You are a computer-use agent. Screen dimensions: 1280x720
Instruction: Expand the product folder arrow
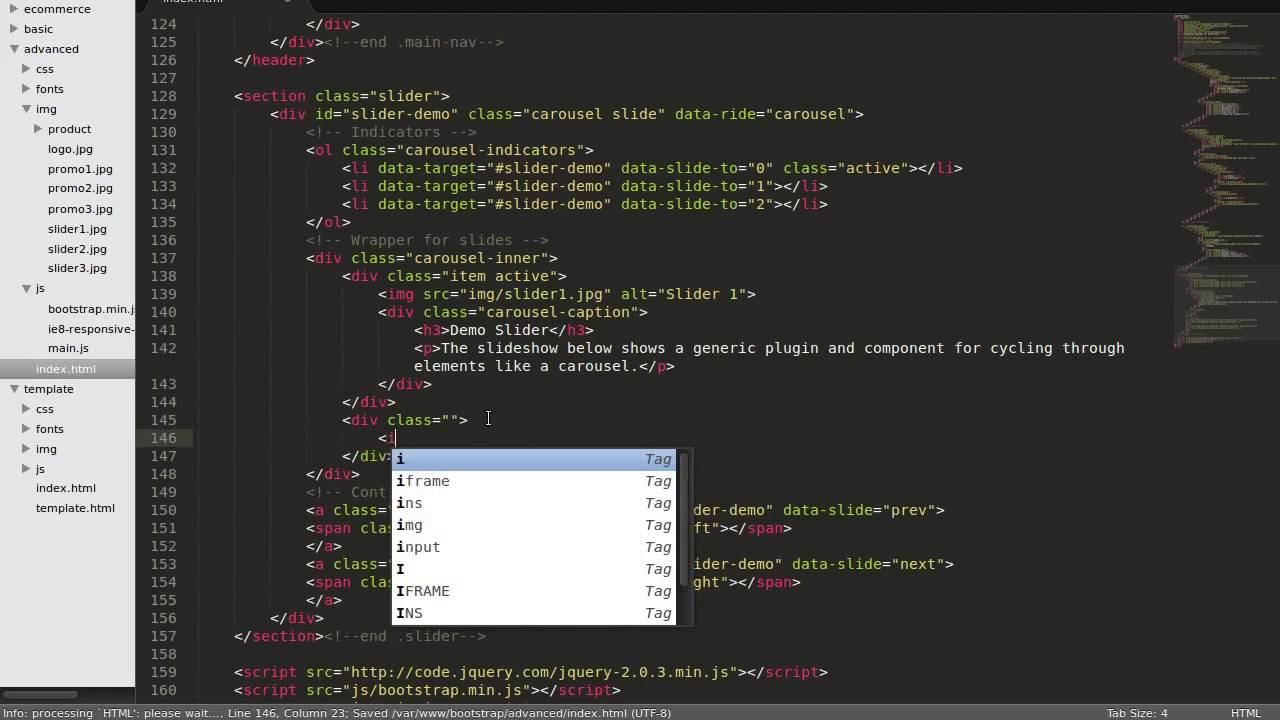pyautogui.click(x=39, y=129)
